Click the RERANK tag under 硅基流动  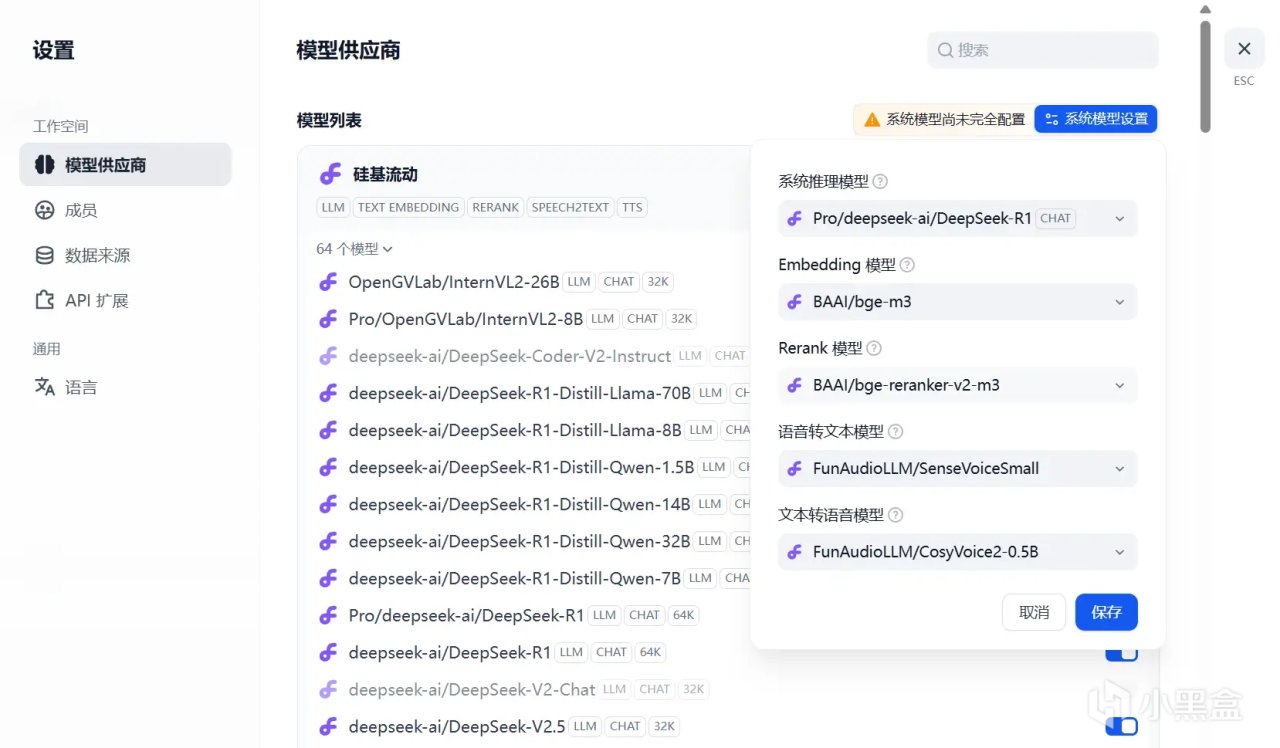[496, 207]
